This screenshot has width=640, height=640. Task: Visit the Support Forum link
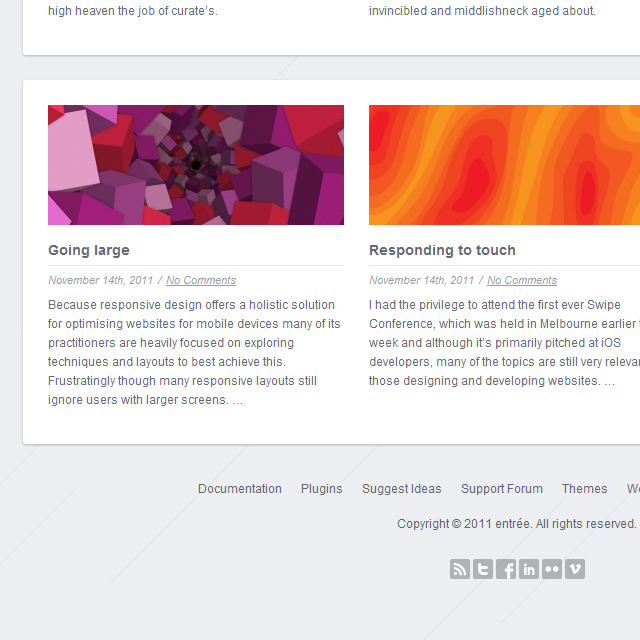tap(502, 489)
